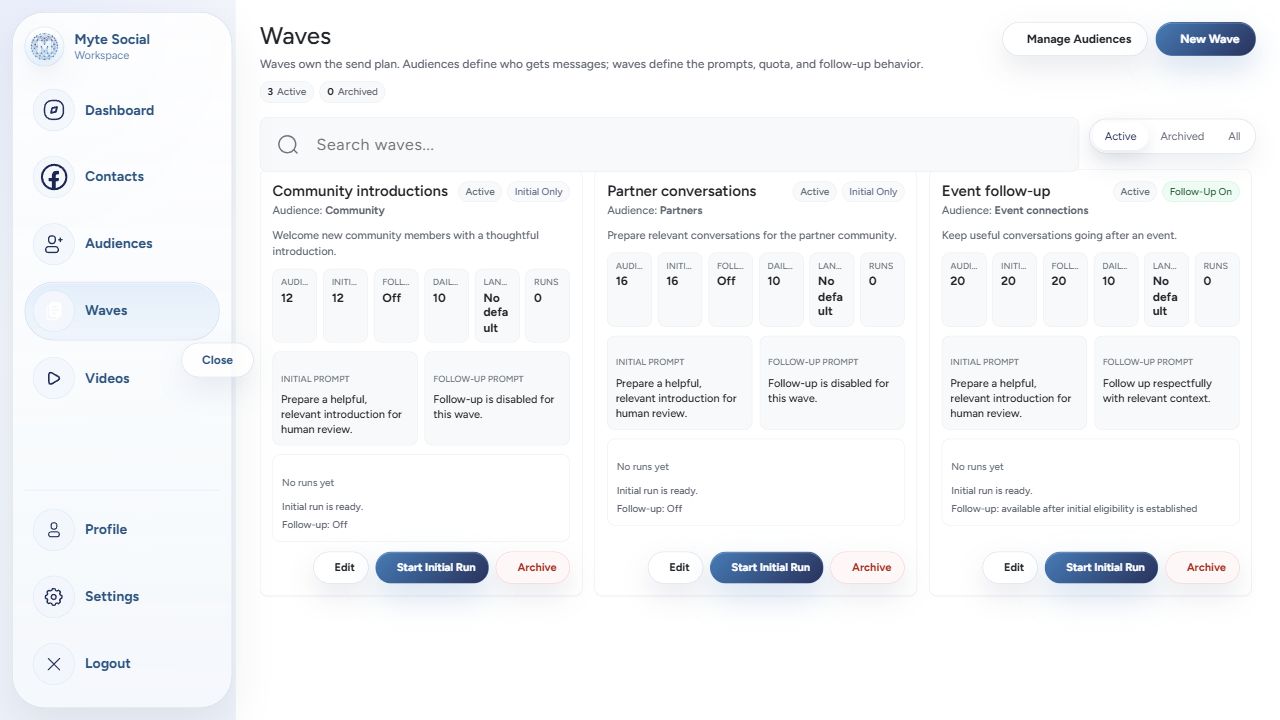
Task: Click the Waves sidebar icon
Action: pos(54,311)
